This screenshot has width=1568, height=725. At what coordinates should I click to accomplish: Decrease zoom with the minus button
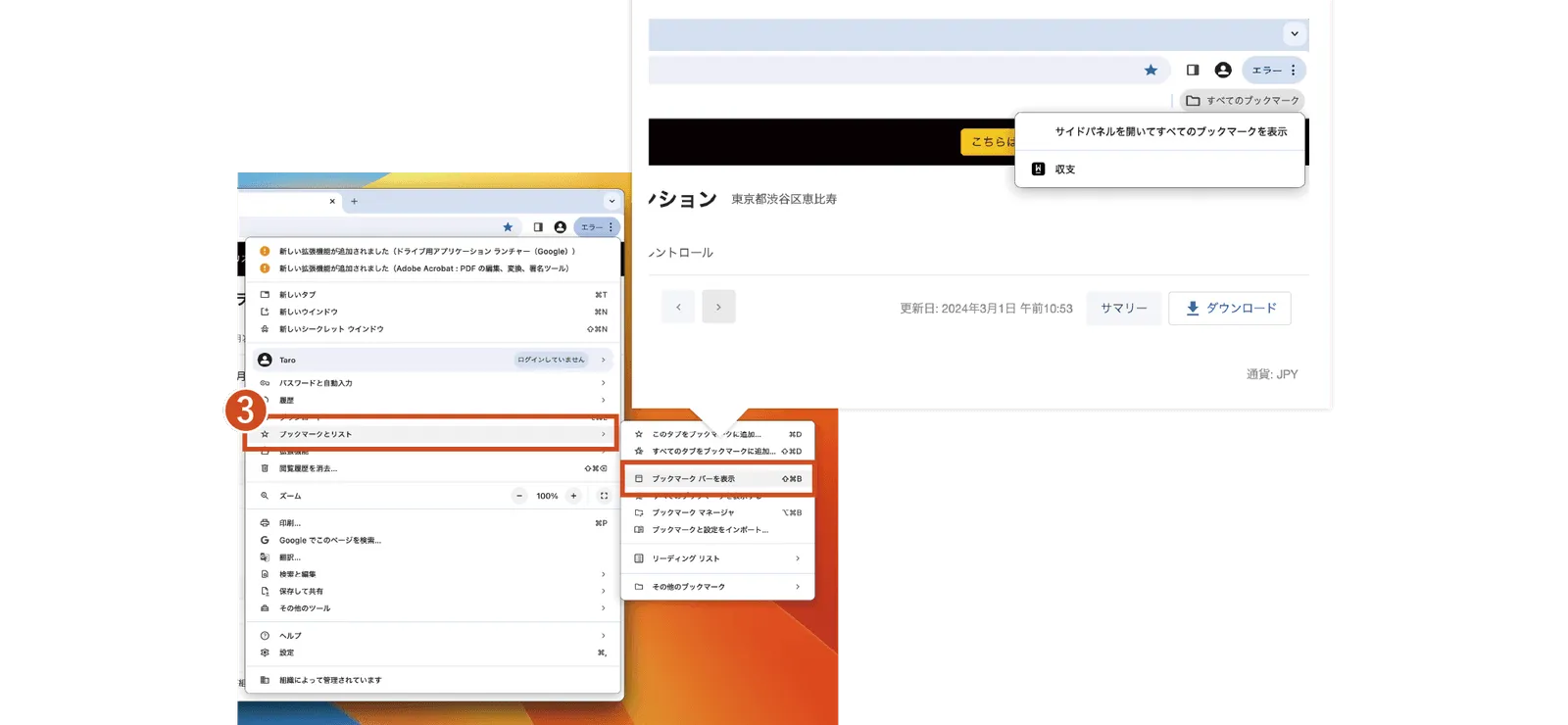(519, 496)
